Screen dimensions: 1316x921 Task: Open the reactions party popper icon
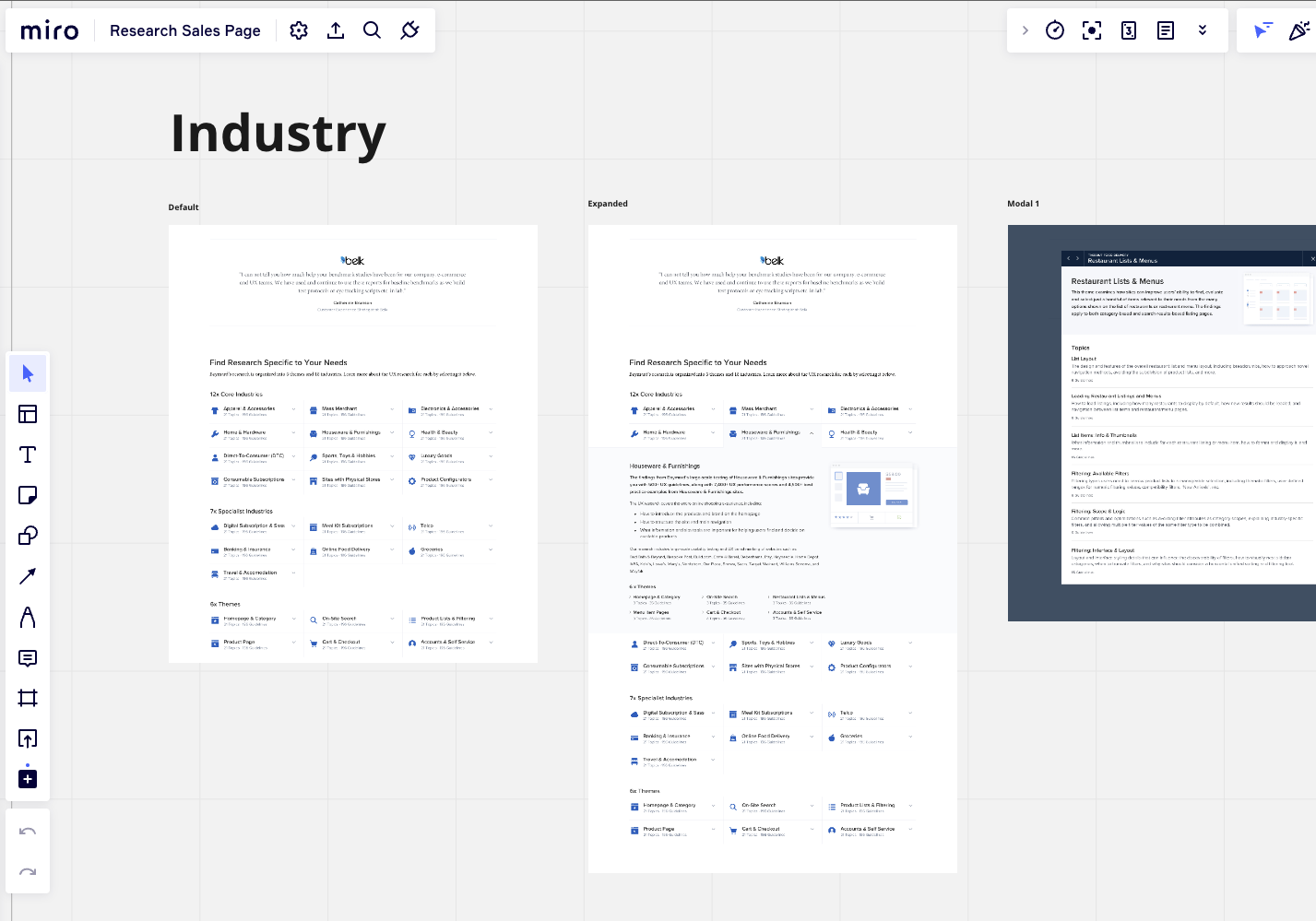tap(1299, 30)
